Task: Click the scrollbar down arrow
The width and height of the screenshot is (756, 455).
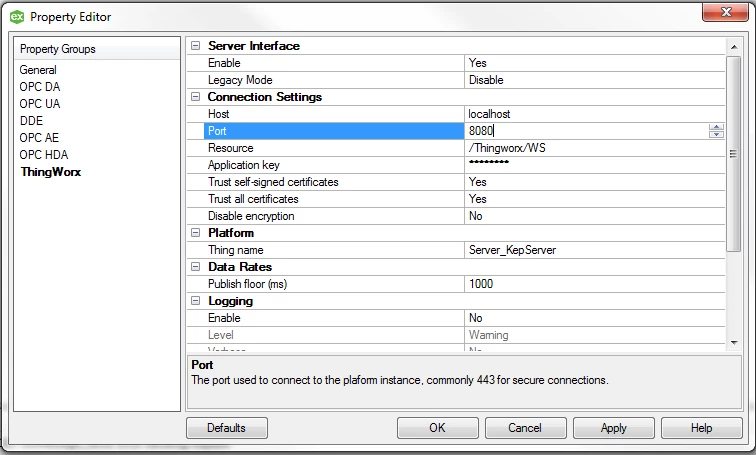Action: 734,343
